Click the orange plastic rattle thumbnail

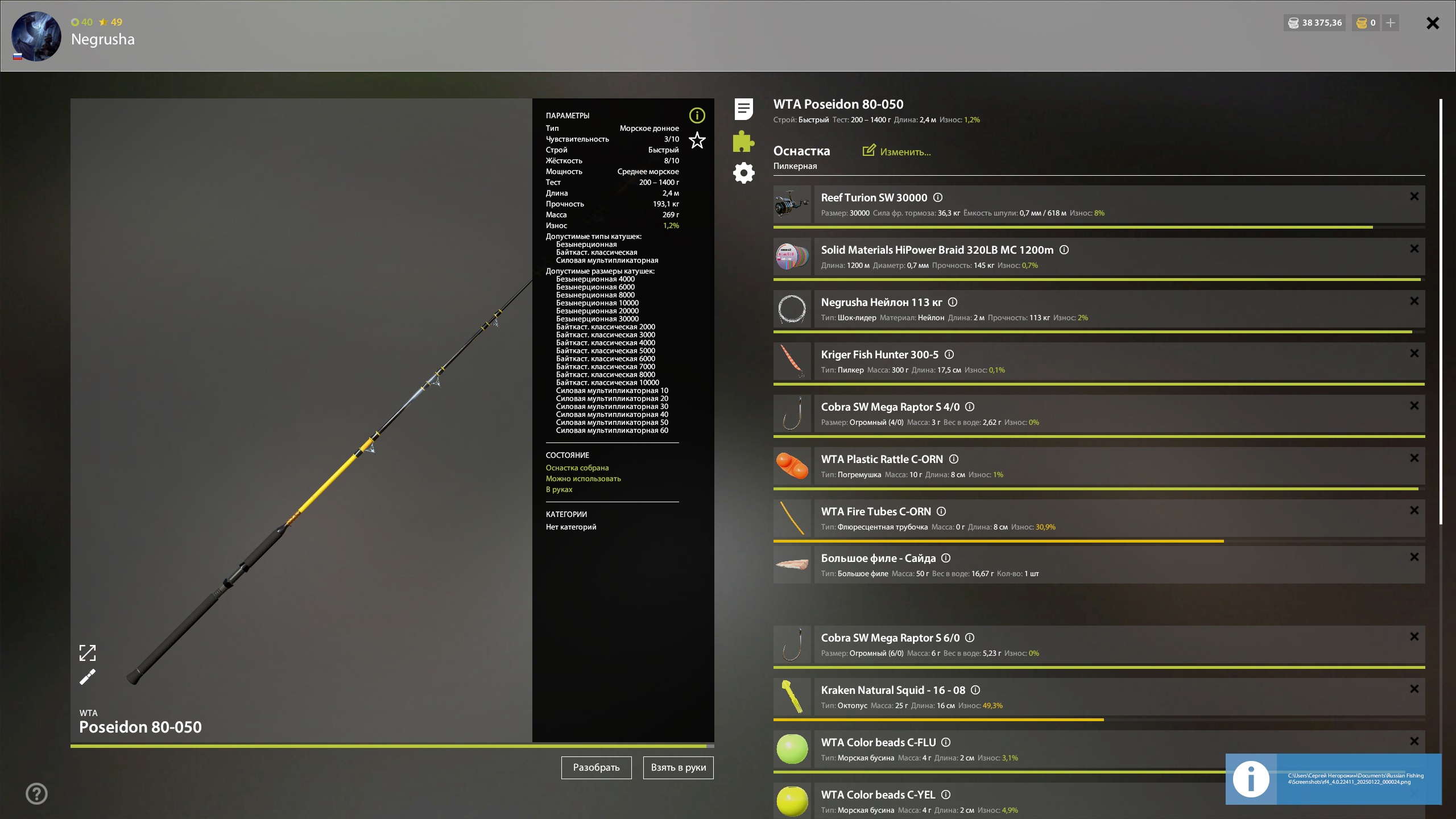(792, 466)
